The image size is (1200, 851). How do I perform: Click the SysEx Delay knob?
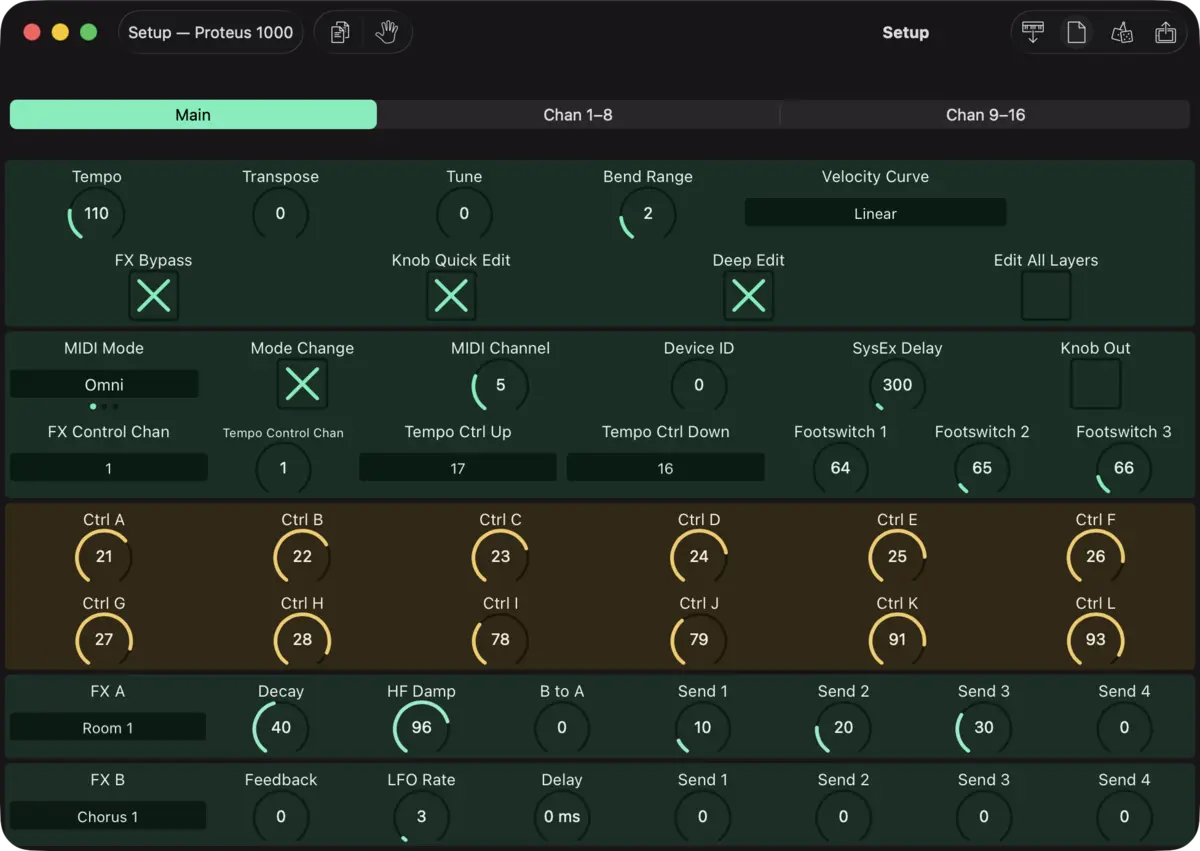coord(897,385)
